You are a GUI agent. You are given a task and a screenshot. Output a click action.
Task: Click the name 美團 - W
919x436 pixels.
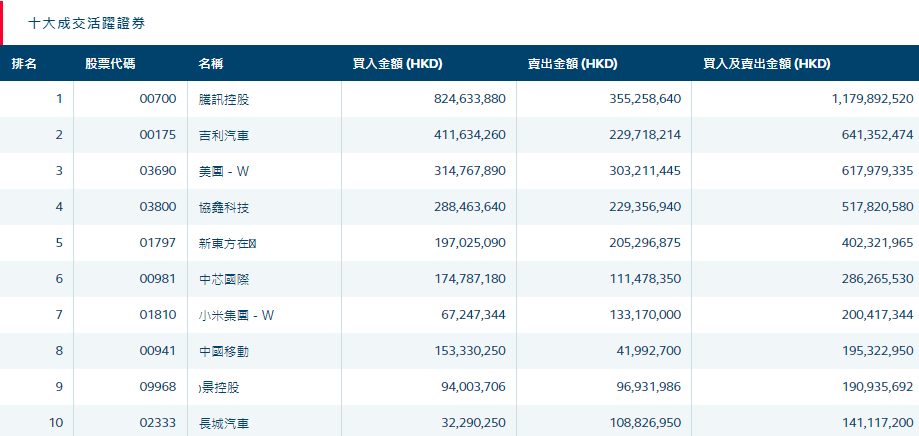[224, 171]
